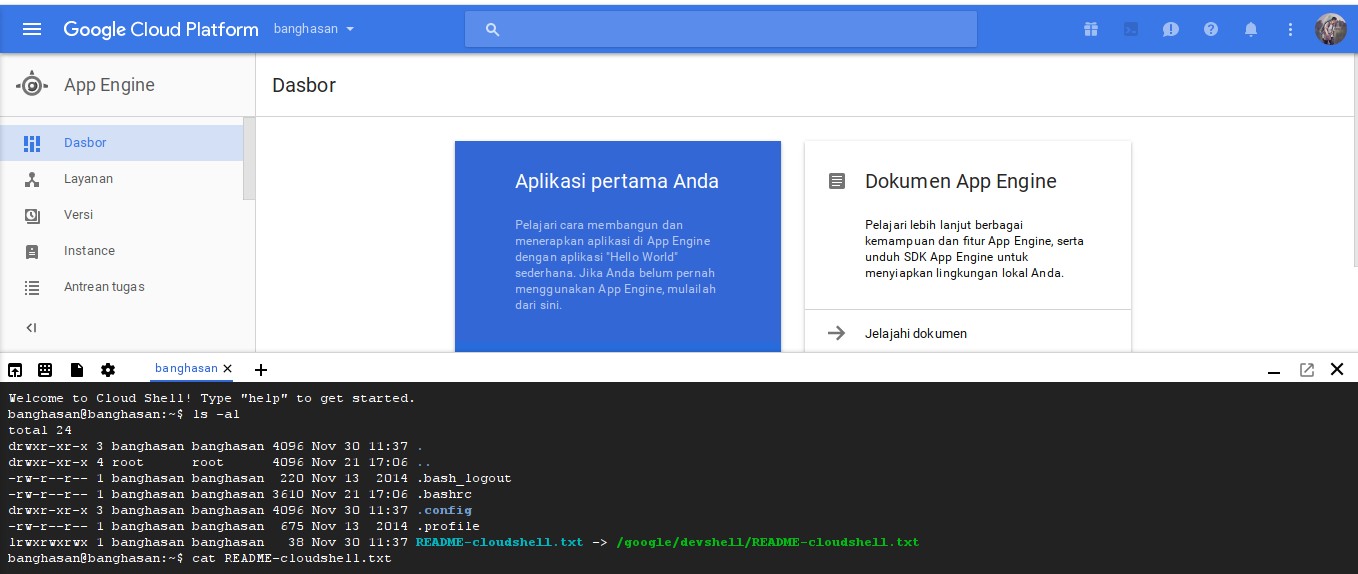Screen dimensions: 1358x574
Task: Click the free trial gift icon
Action: click(x=1091, y=29)
